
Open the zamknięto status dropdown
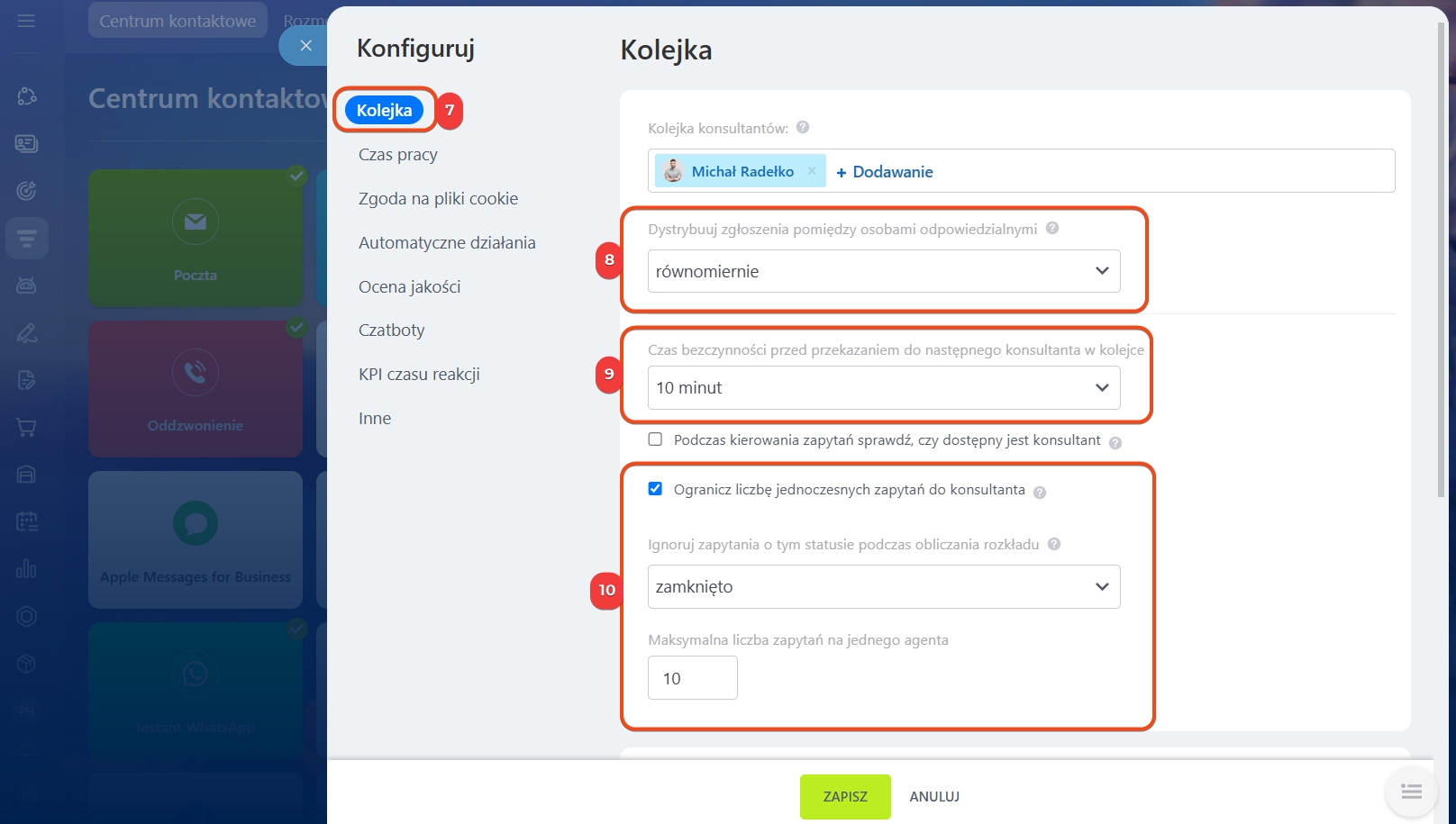pos(884,586)
